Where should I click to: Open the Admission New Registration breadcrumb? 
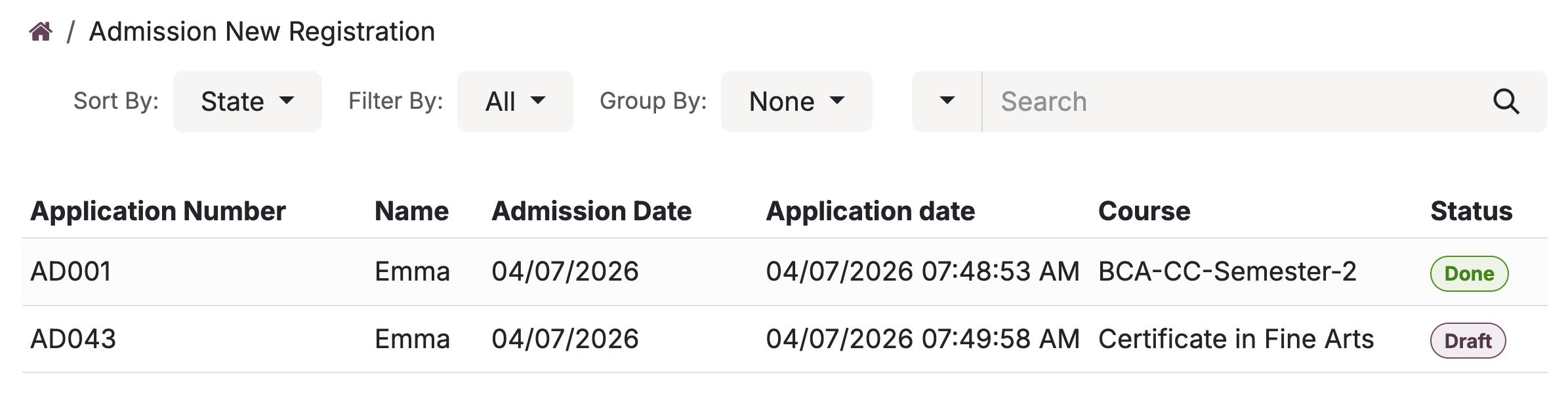click(x=262, y=30)
